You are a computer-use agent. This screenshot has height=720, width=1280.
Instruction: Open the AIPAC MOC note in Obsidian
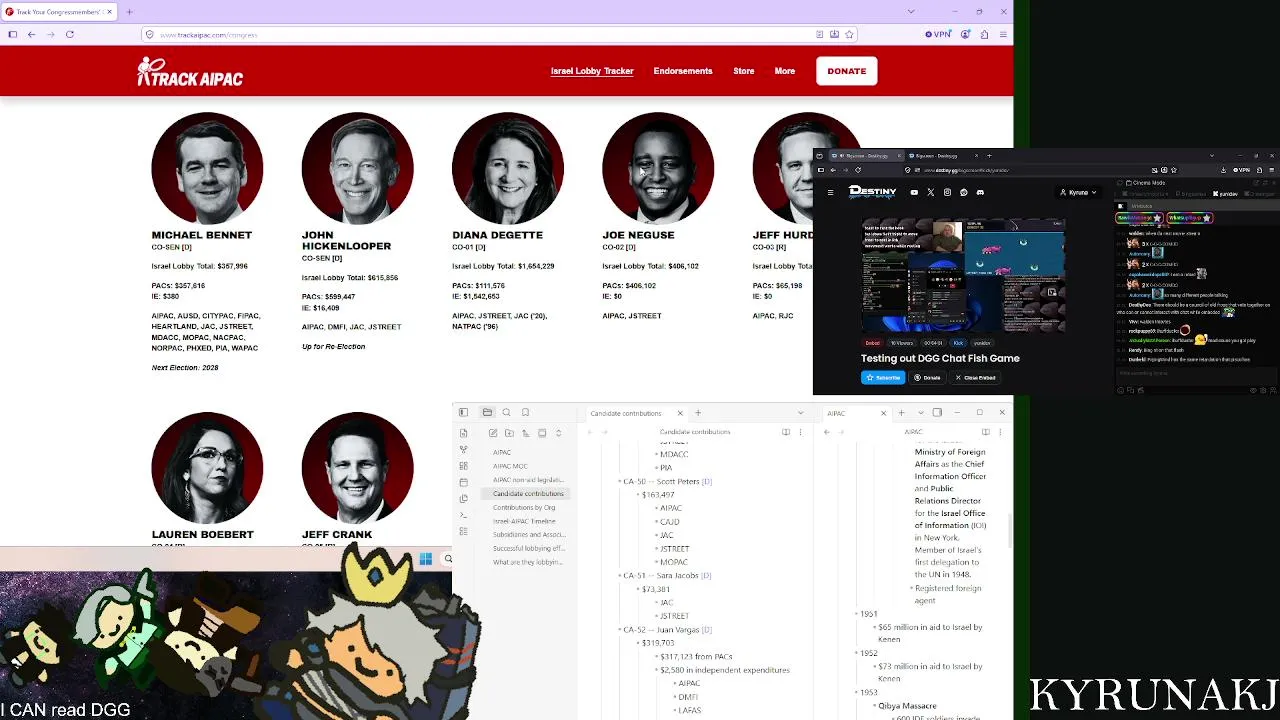[510, 466]
